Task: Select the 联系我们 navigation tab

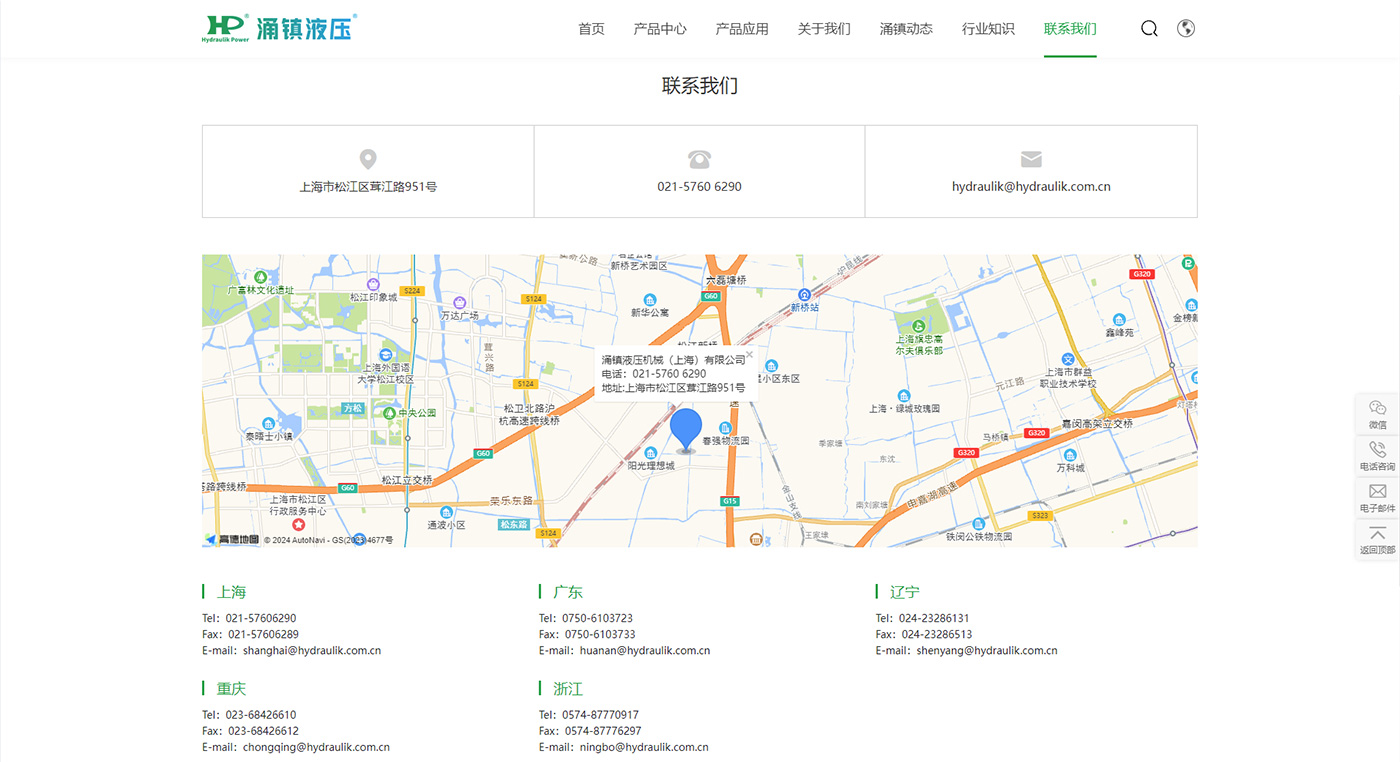Action: 1070,29
